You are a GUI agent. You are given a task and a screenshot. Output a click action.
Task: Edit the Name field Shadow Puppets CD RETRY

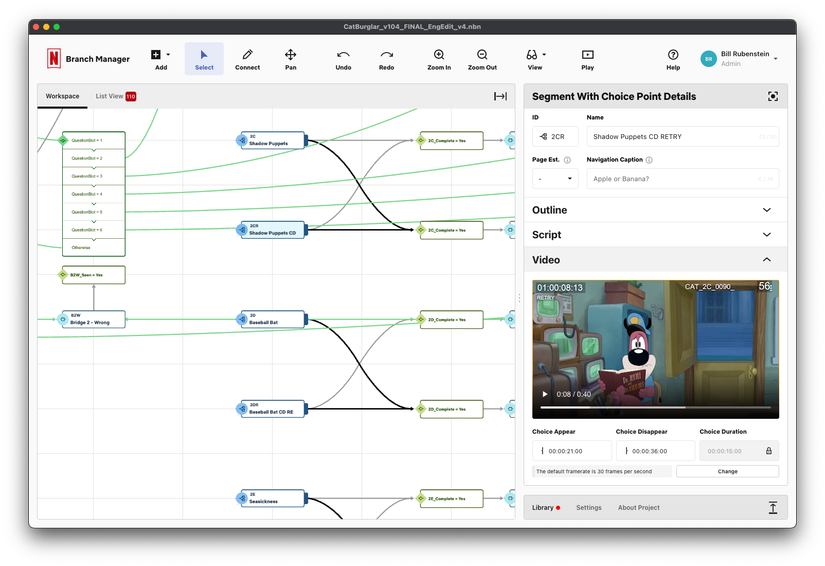682,136
